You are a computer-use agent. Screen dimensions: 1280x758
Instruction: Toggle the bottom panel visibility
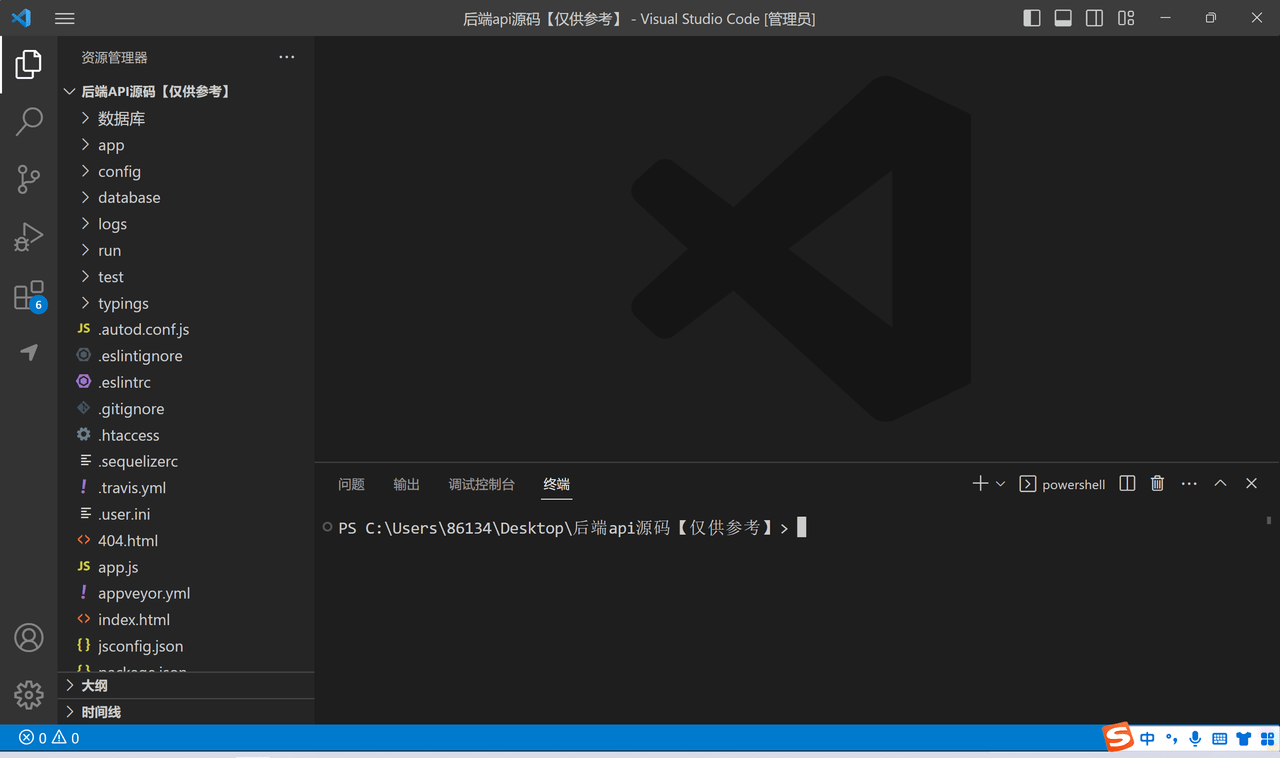point(1063,18)
